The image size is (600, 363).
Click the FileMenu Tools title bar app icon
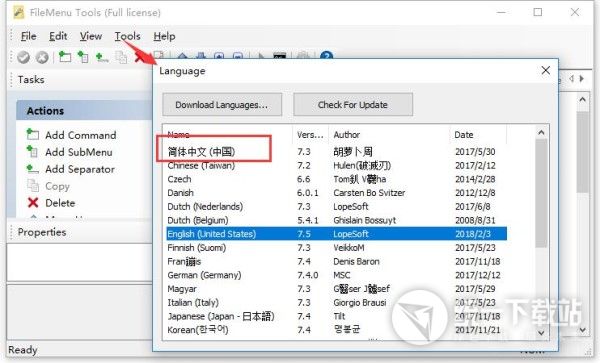19,12
